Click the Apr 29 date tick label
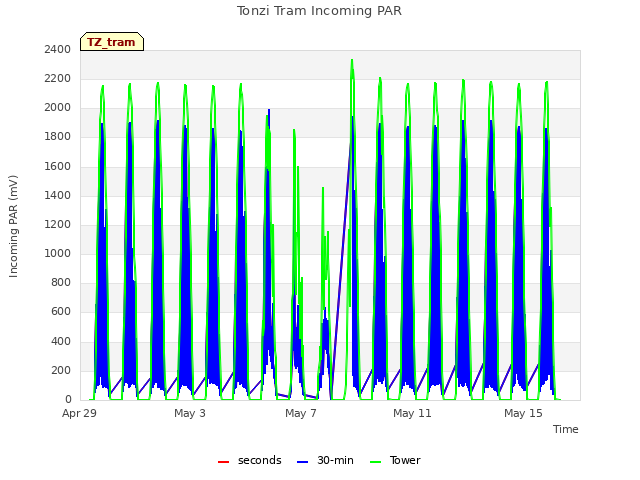This screenshot has width=640, height=480. [79, 413]
